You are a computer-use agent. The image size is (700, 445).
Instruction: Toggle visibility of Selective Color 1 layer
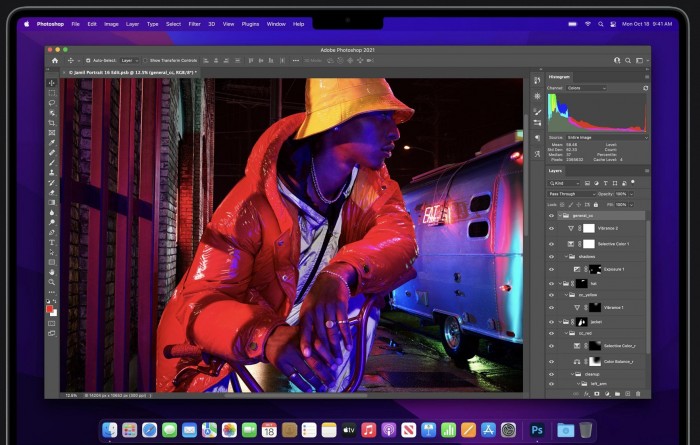pos(551,243)
